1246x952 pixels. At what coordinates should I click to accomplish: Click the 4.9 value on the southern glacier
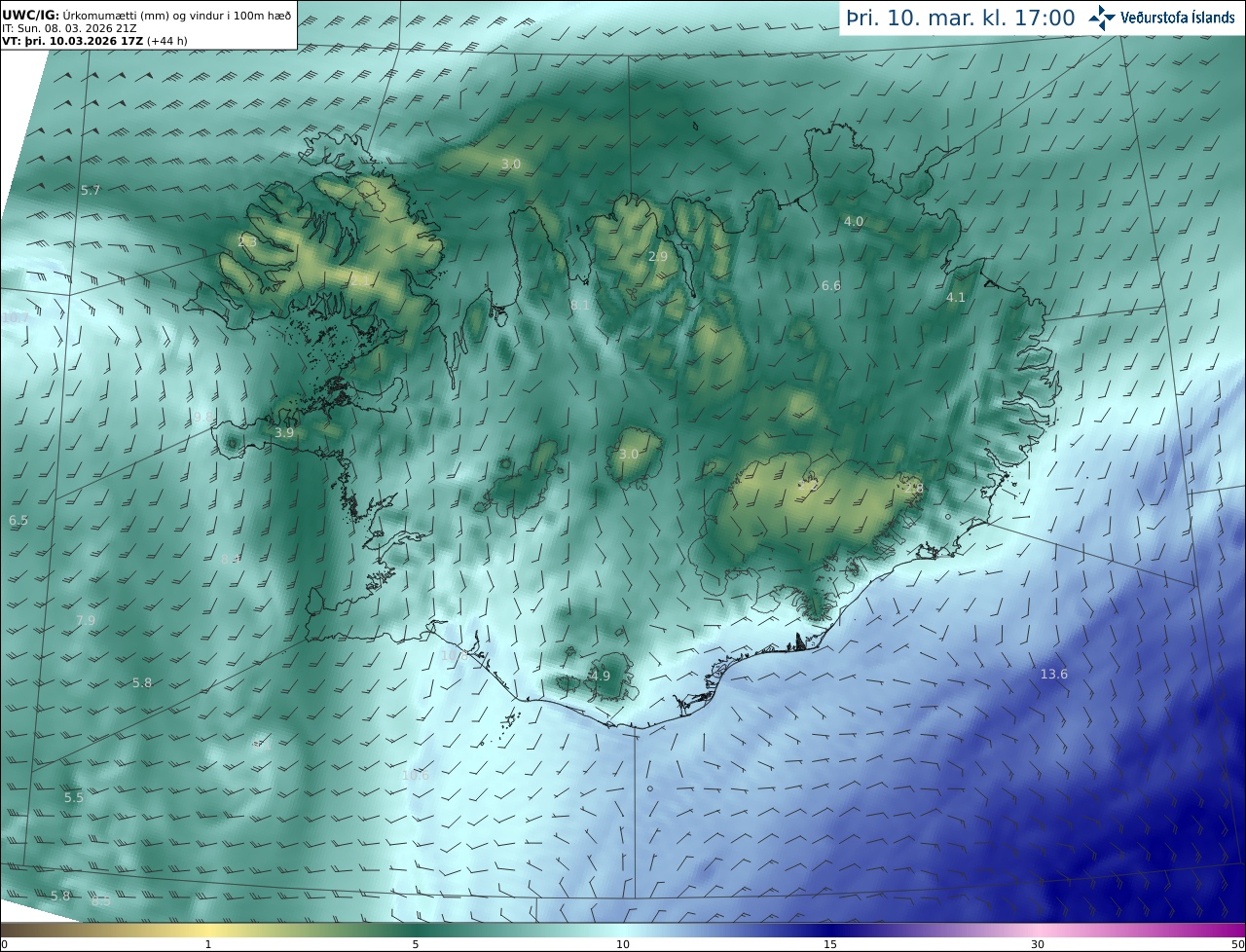coord(601,677)
